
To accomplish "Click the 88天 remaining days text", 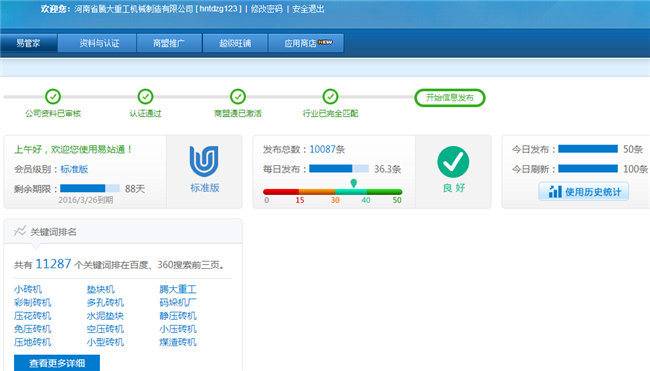I will [135, 189].
